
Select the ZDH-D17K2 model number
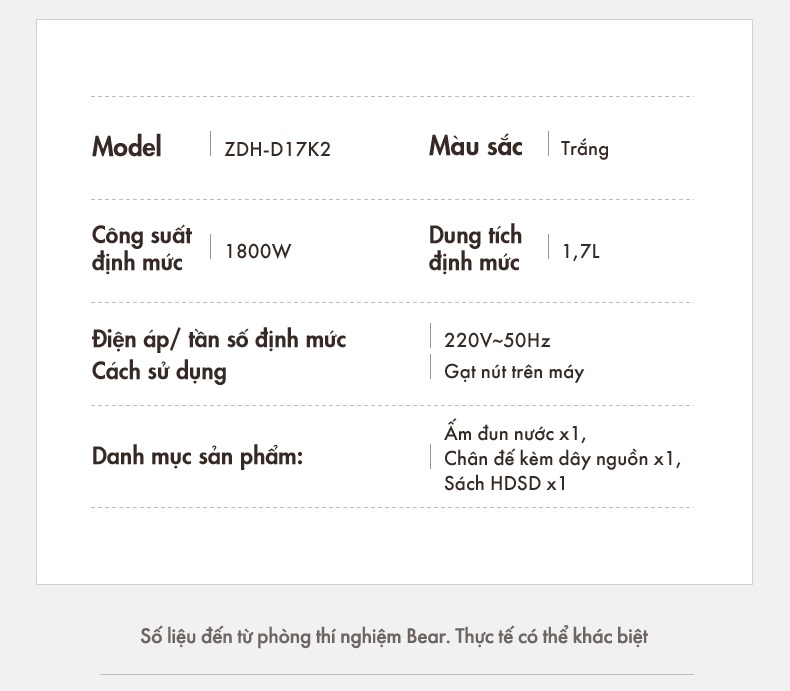(277, 150)
